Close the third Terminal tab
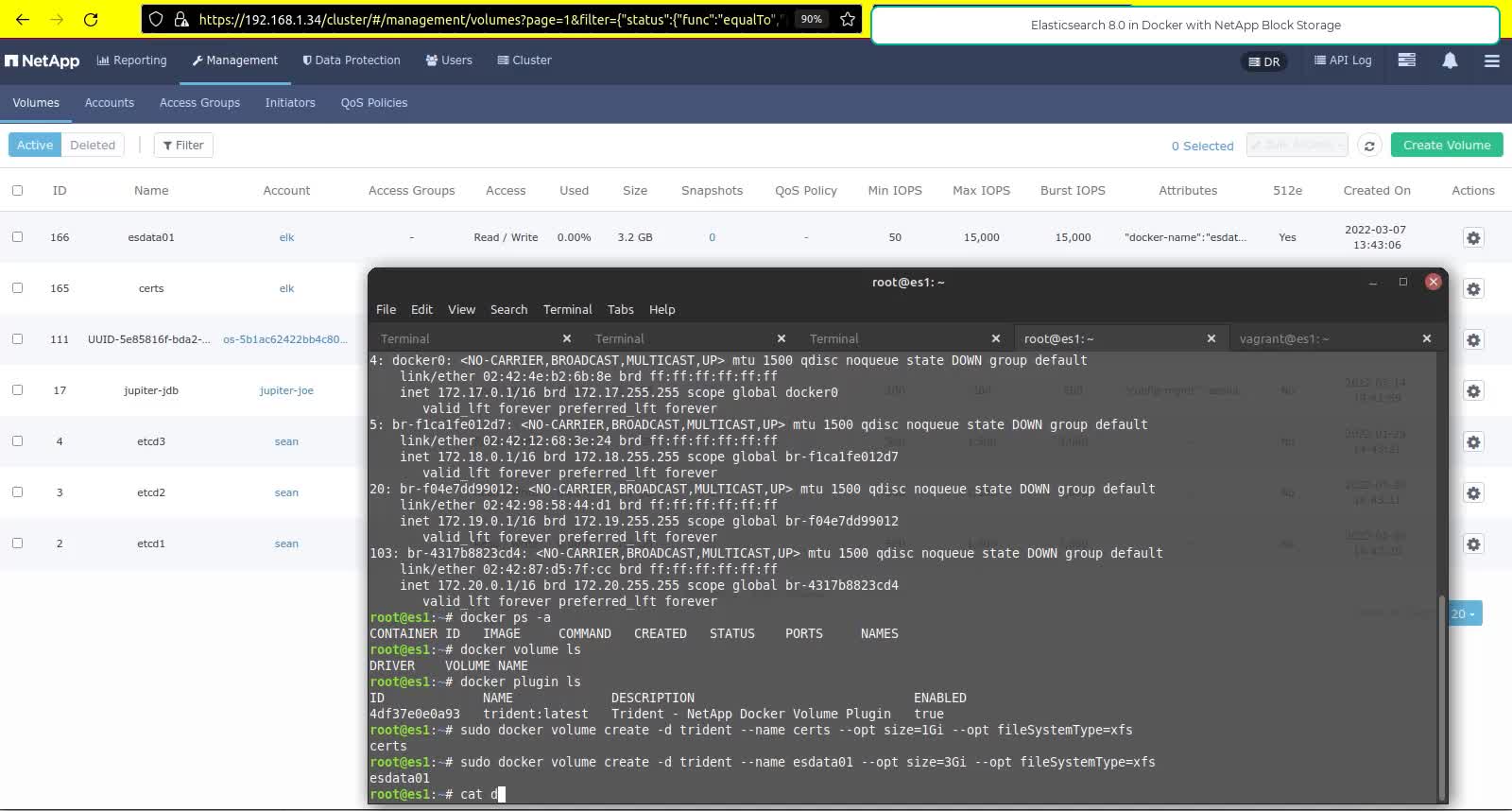Viewport: 1512px width, 811px height. coord(996,338)
